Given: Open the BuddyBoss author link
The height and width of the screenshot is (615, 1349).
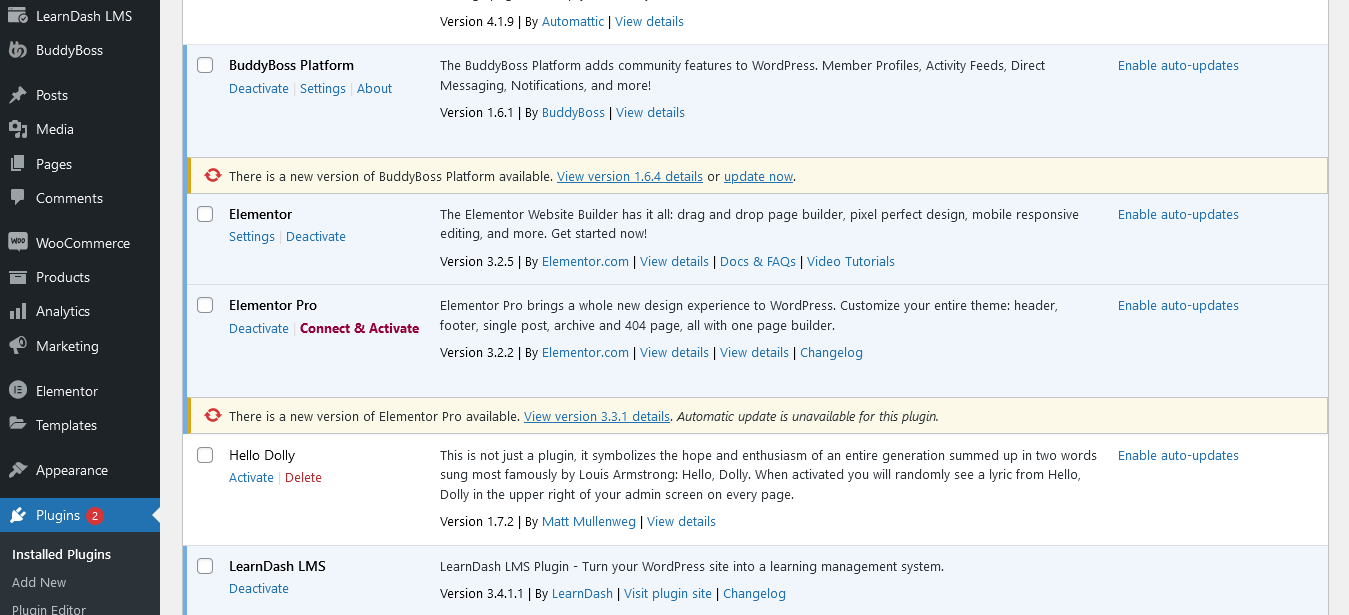Looking at the screenshot, I should pos(573,112).
